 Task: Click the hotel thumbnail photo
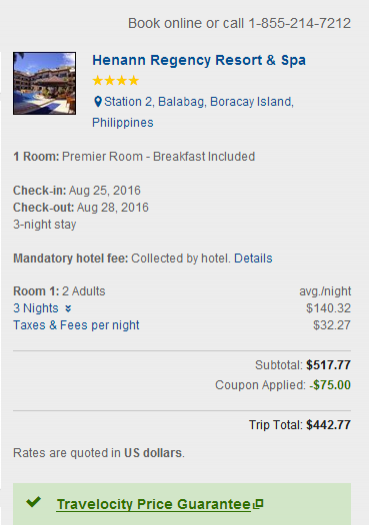coord(45,83)
